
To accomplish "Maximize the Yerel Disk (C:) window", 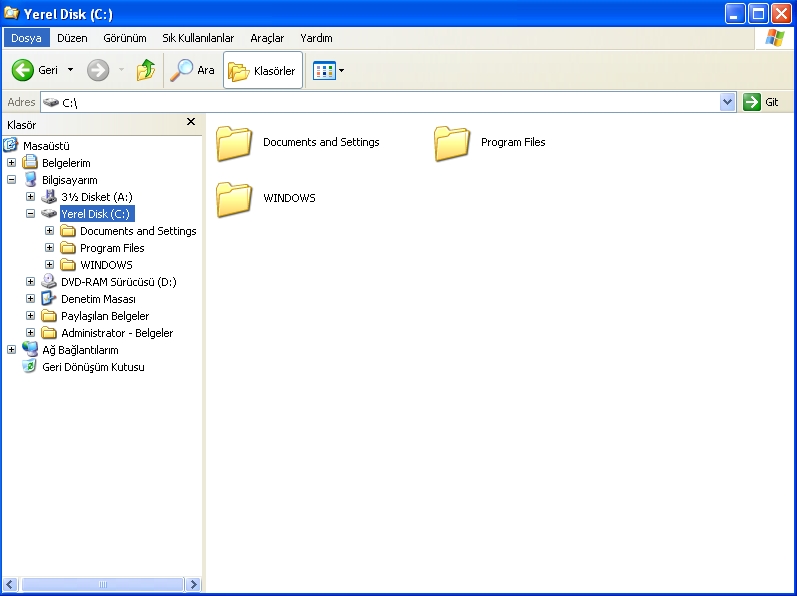I will [758, 14].
